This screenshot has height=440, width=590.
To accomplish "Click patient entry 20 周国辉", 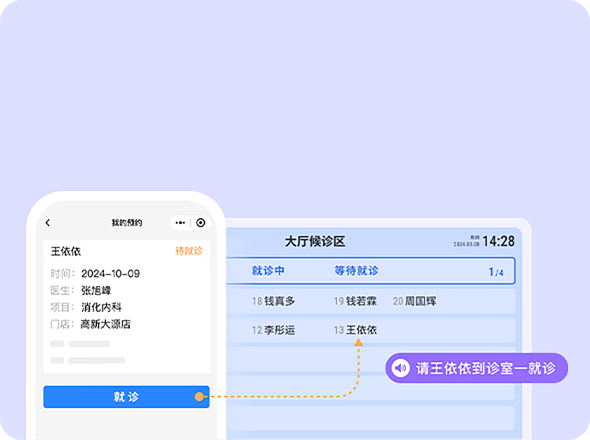I will pos(415,301).
